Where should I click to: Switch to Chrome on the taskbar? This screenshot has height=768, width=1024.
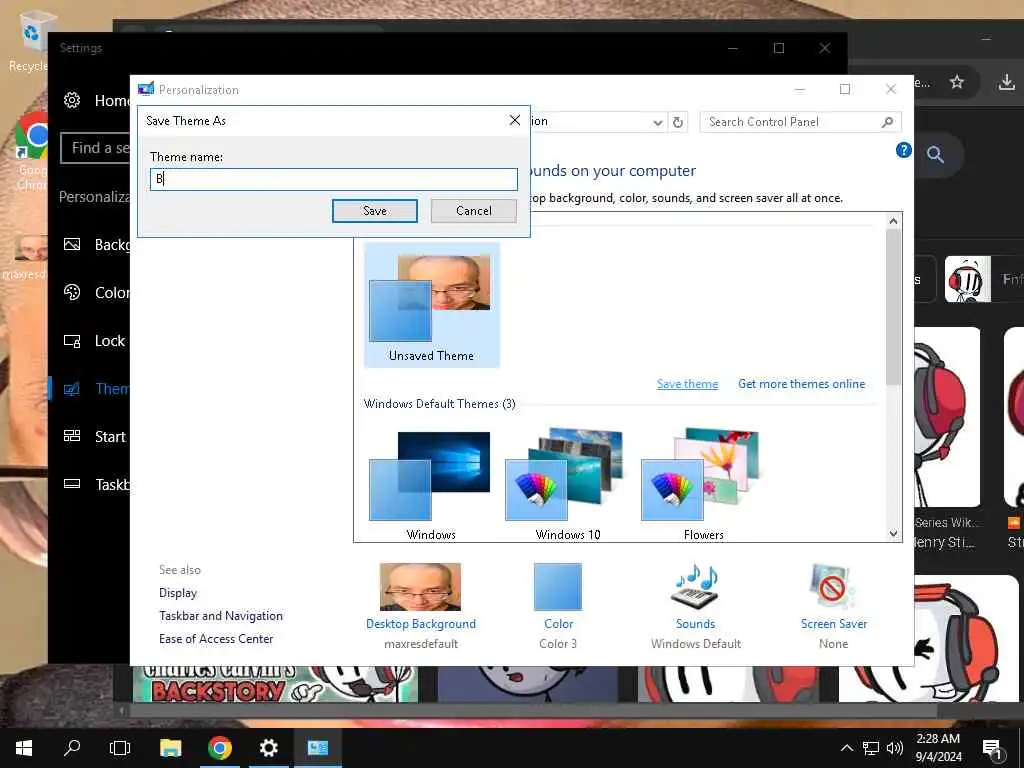[x=219, y=748]
